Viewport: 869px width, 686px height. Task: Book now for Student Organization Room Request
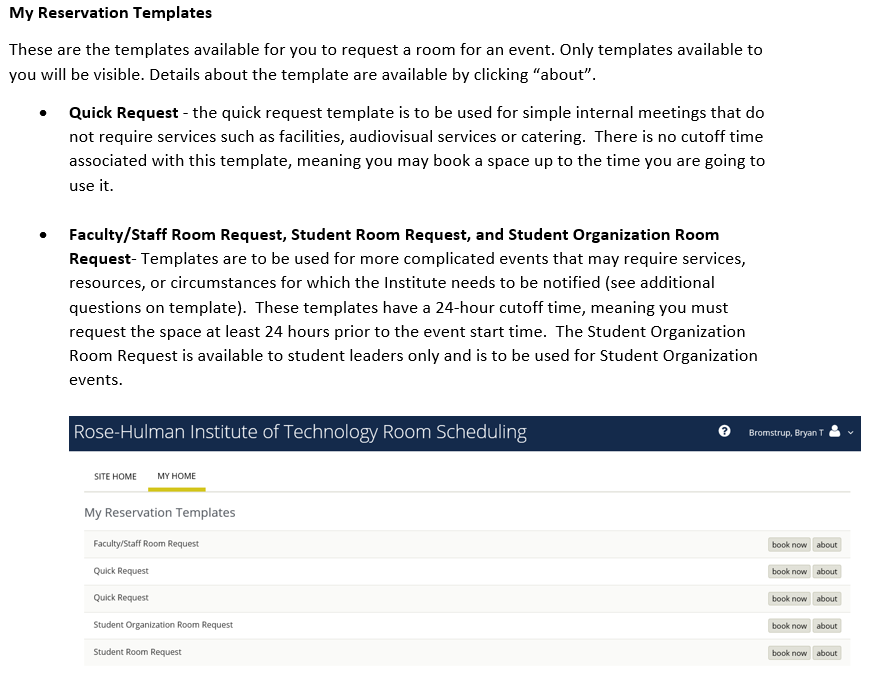[789, 626]
